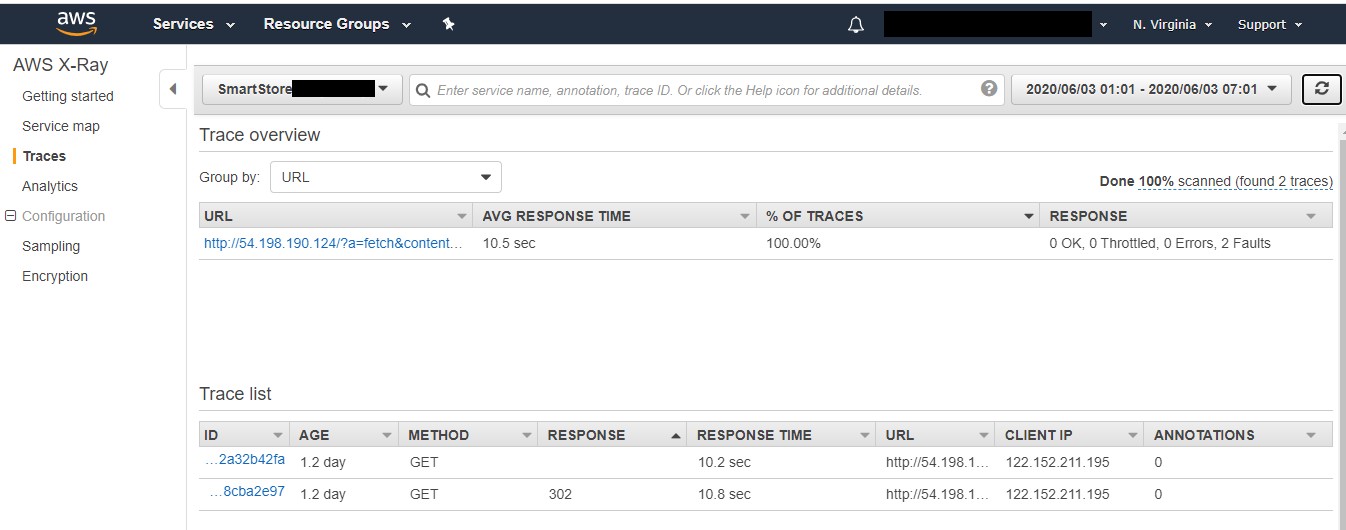Open the time range selector dropdown
The height and width of the screenshot is (530, 1346).
pos(1151,89)
